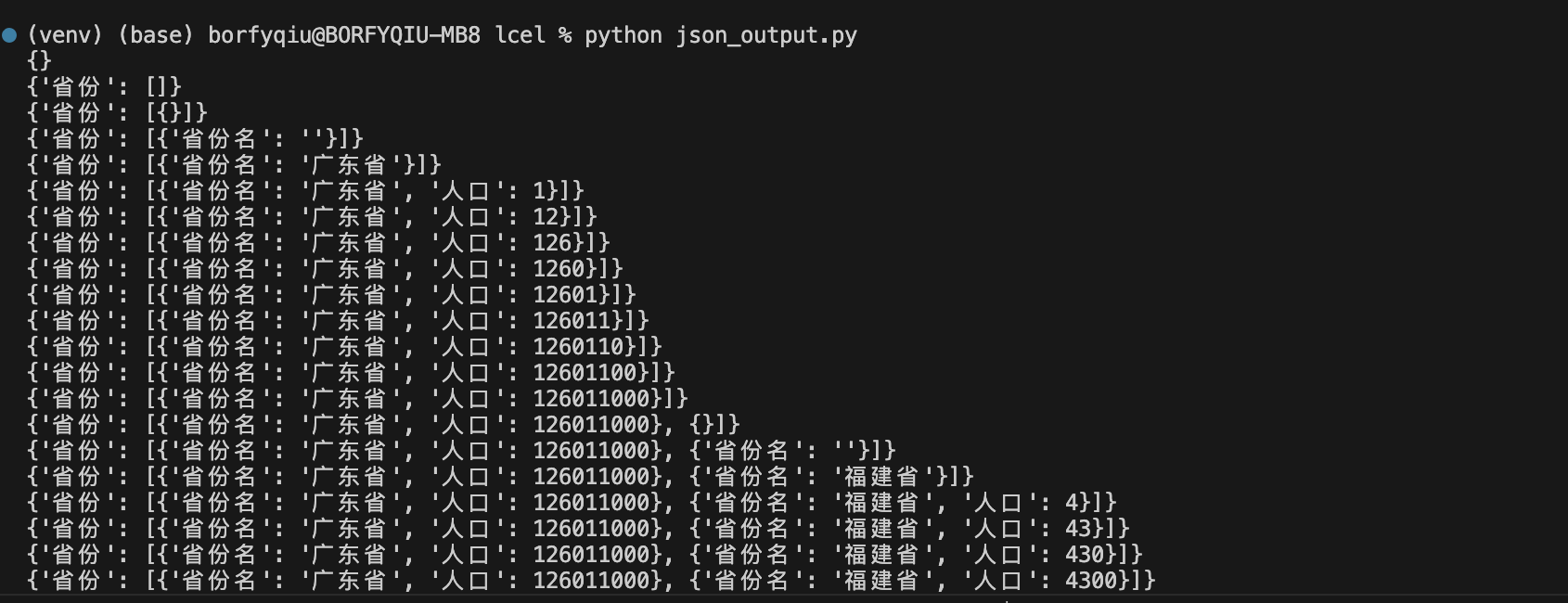Click the word python in the prompt
Viewport: 1568px width, 603px height.
(623, 35)
